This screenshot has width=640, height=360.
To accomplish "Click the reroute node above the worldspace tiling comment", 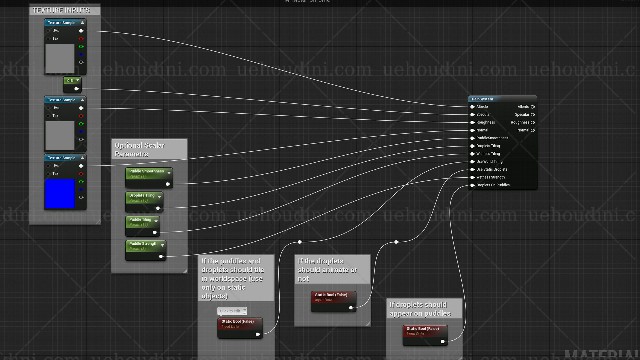I will pos(300,242).
